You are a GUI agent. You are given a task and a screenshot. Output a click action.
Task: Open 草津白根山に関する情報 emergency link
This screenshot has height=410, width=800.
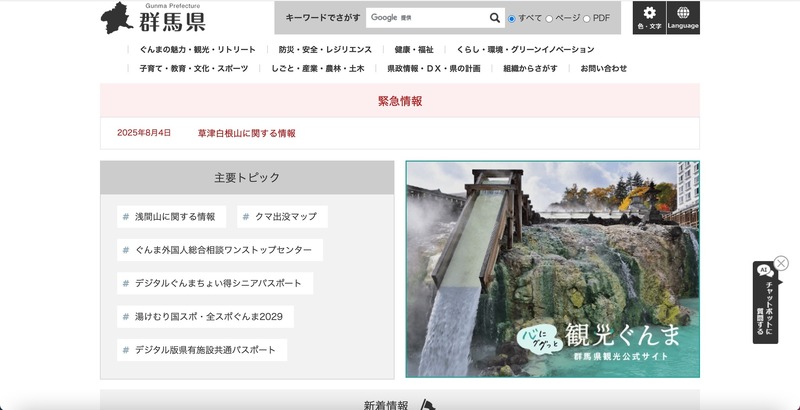pos(246,133)
